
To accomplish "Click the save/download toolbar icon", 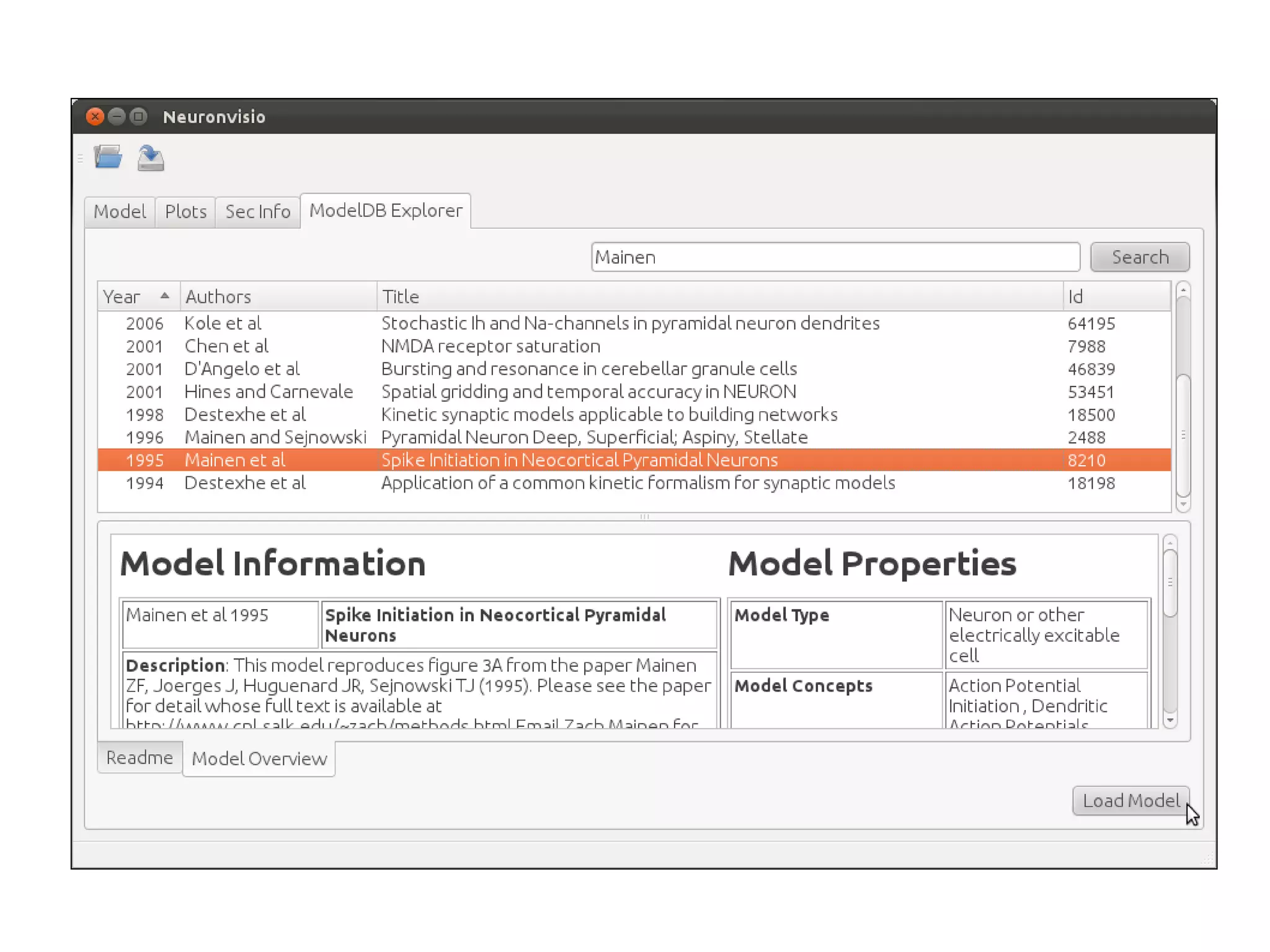I will [151, 158].
